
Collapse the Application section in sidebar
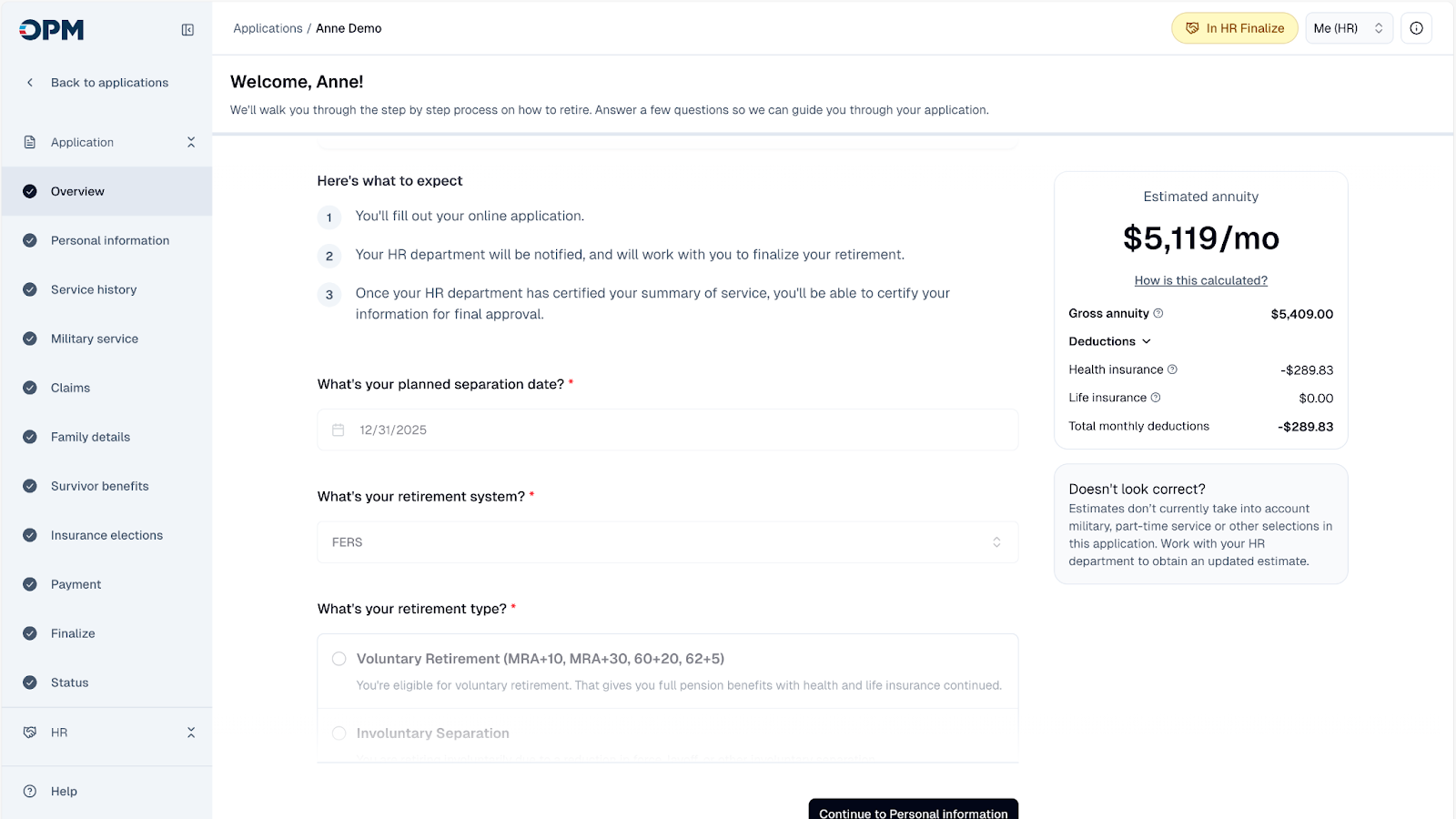coord(191,142)
